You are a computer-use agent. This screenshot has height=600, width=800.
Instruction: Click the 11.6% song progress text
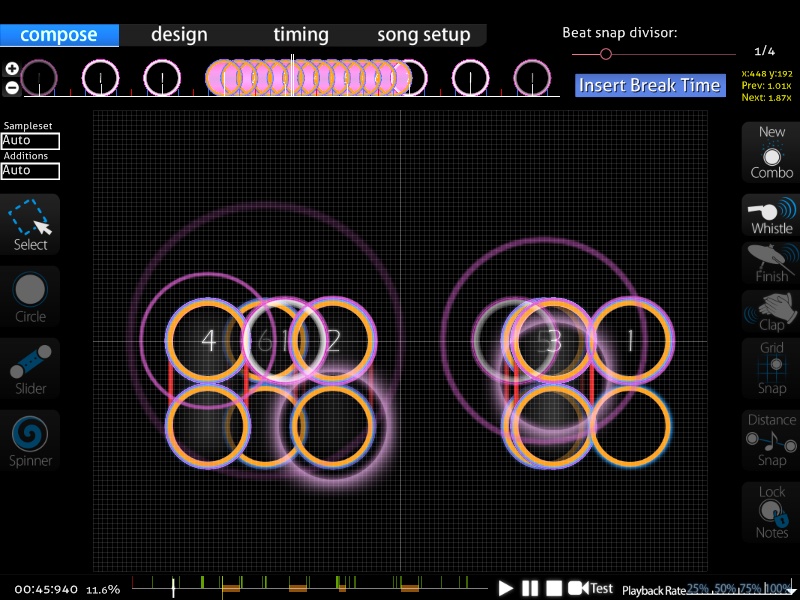pyautogui.click(x=103, y=590)
